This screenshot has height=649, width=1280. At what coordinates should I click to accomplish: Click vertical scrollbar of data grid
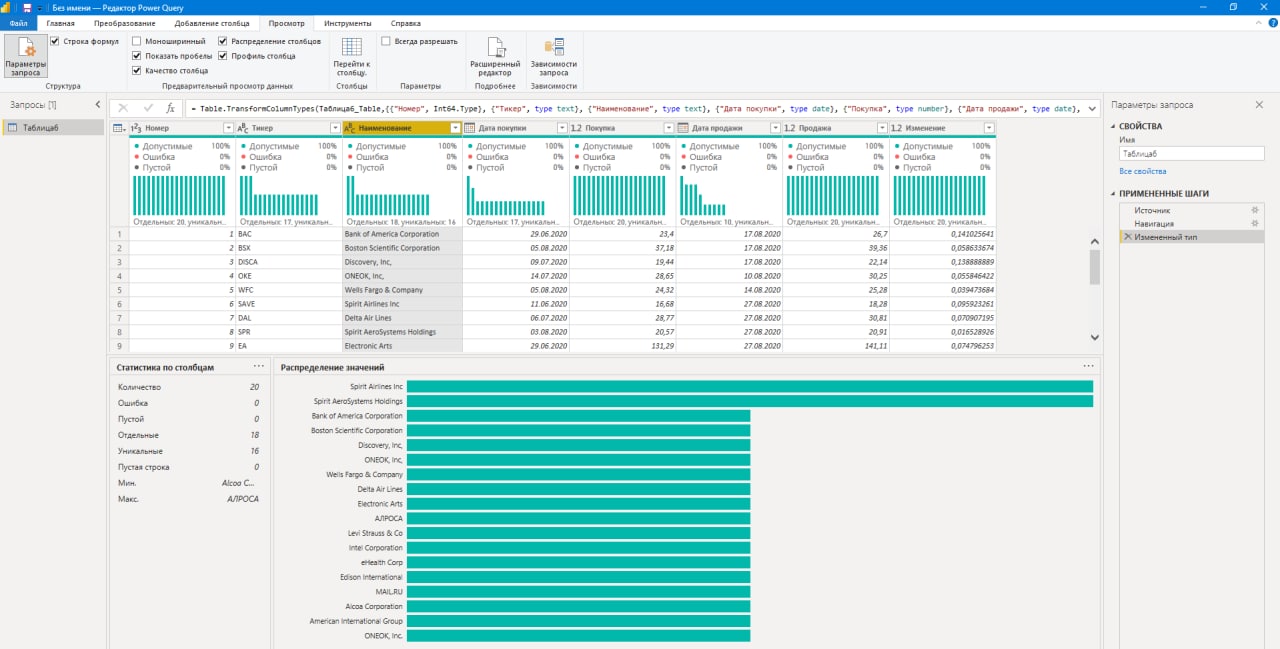[1094, 267]
